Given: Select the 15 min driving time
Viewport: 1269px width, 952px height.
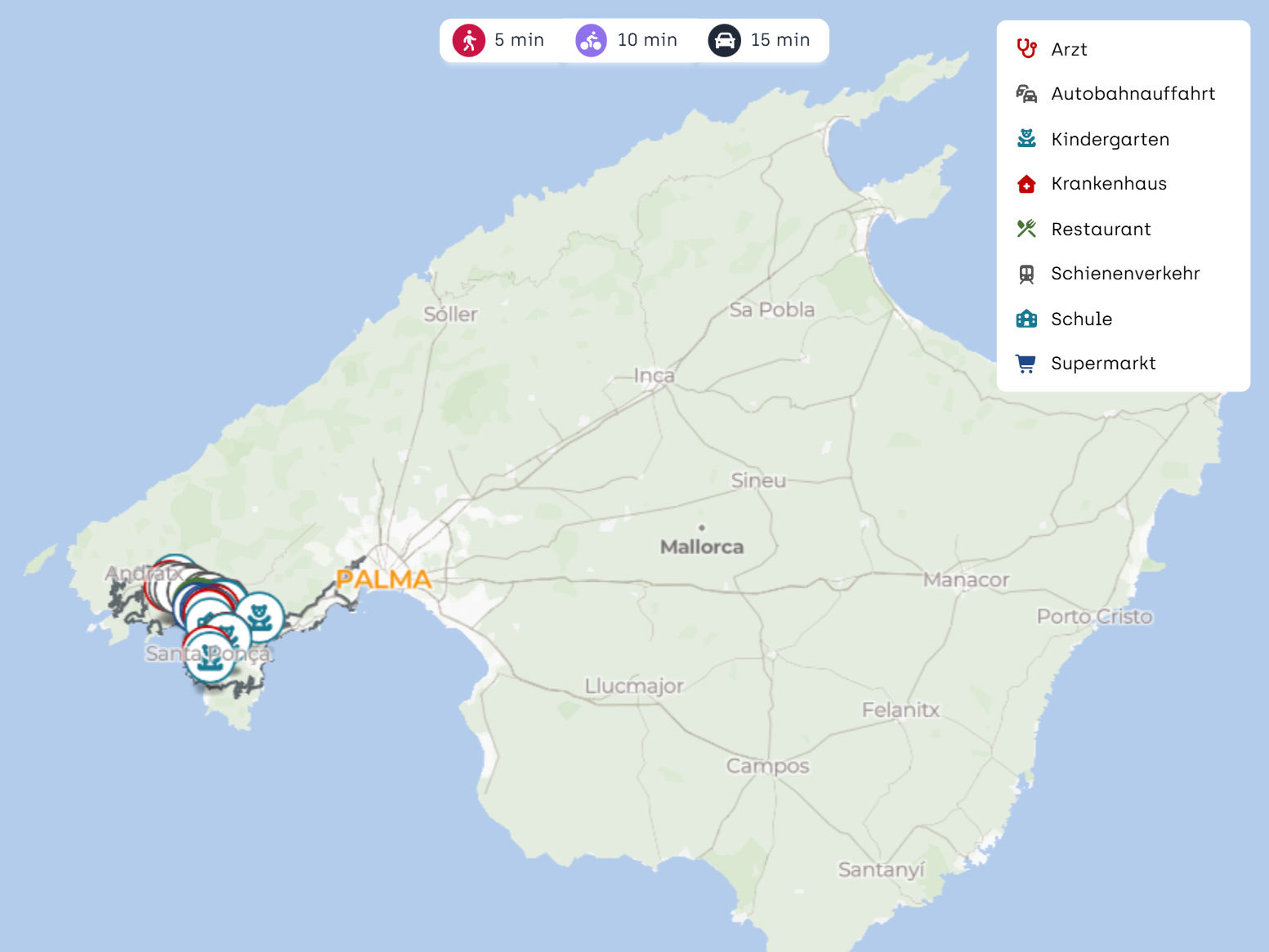Looking at the screenshot, I should 780,40.
